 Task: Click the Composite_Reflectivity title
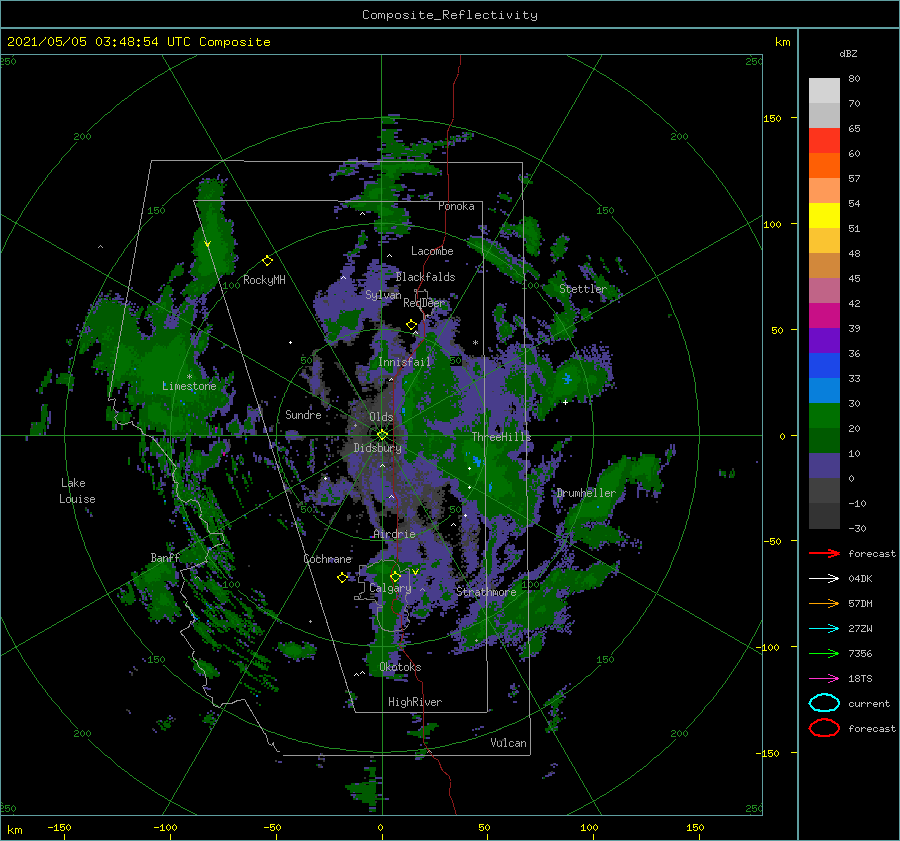(x=449, y=15)
